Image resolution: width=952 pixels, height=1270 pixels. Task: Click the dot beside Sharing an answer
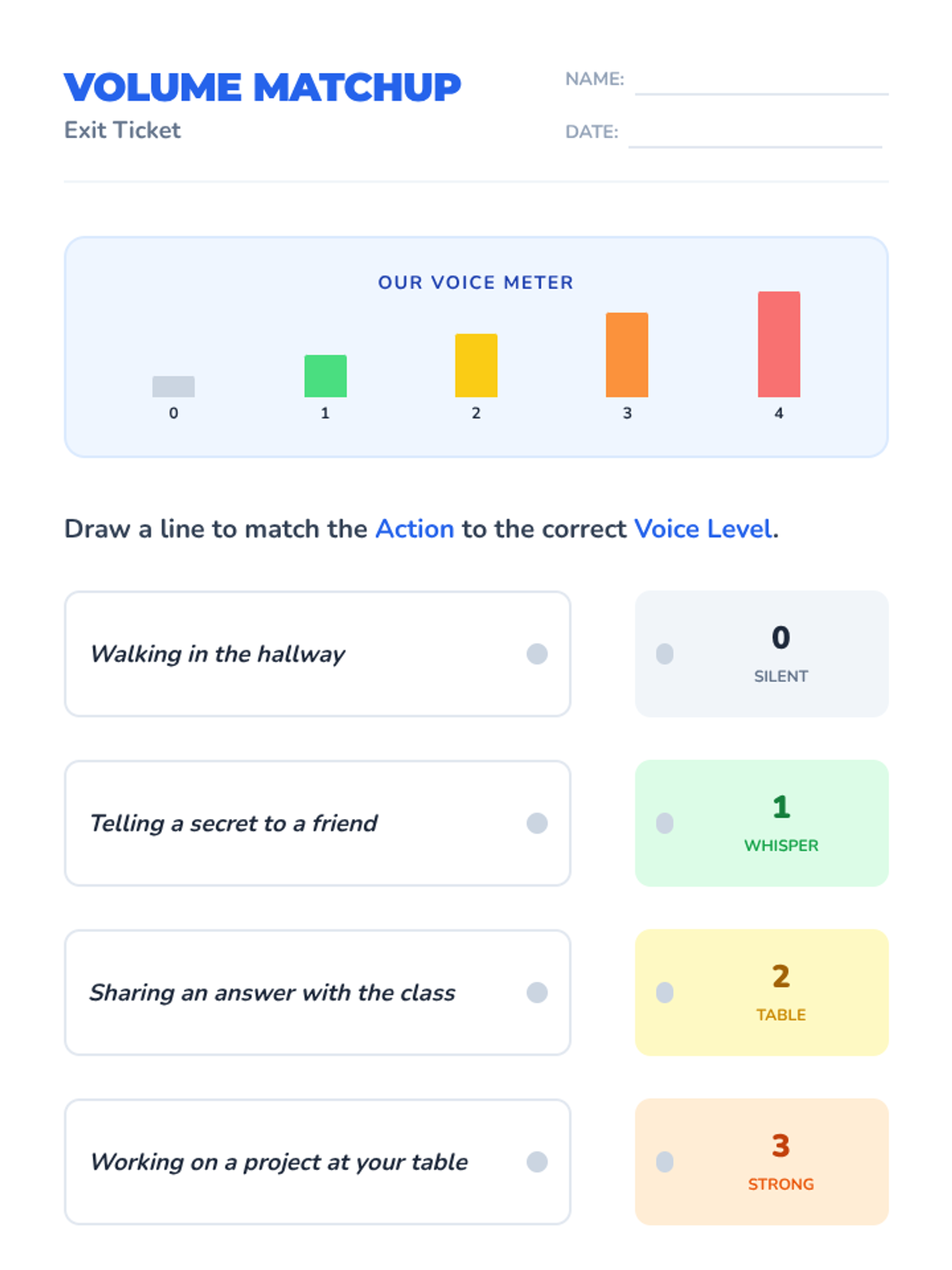pyautogui.click(x=537, y=993)
